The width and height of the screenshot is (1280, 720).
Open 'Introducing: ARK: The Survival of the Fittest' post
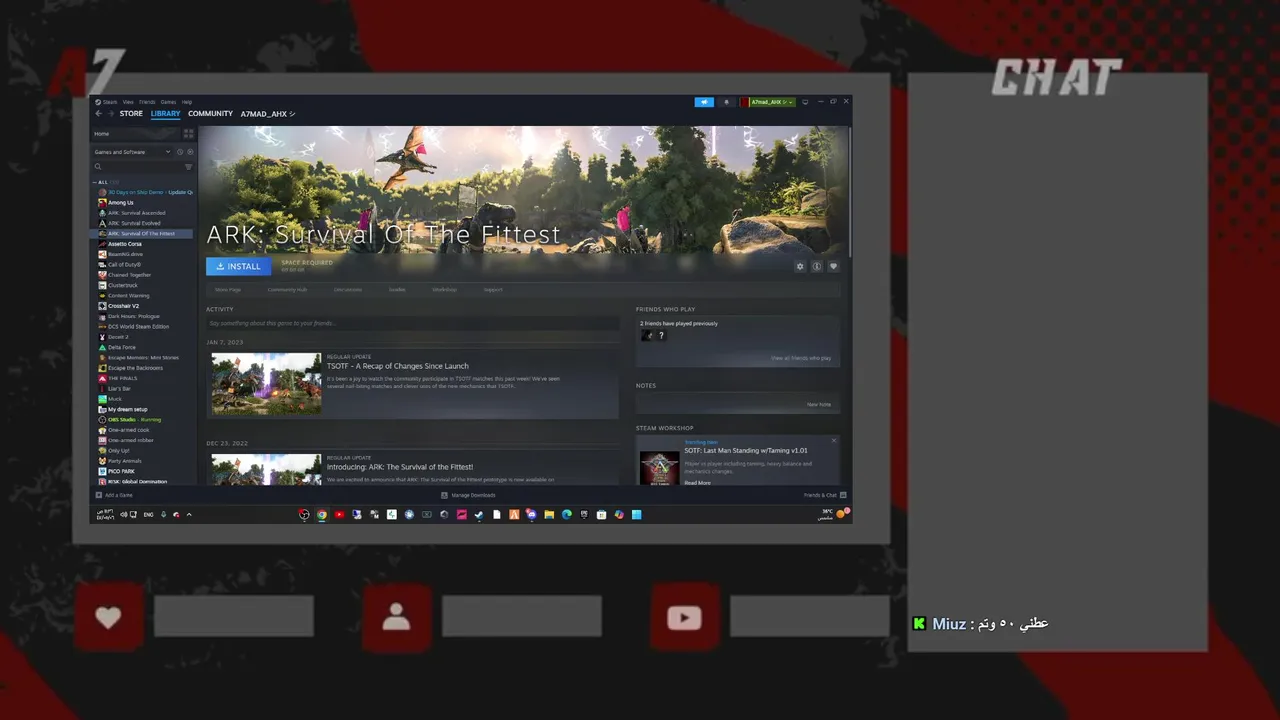400,467
